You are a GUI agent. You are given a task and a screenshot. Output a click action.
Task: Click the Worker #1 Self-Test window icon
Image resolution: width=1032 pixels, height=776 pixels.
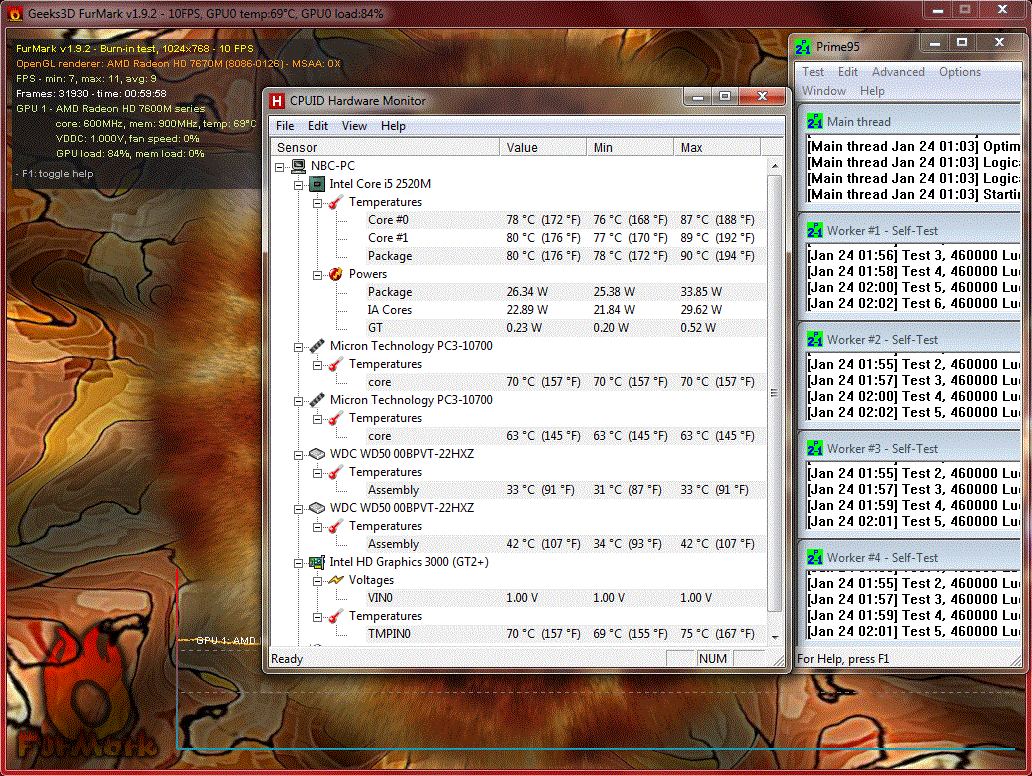[815, 230]
